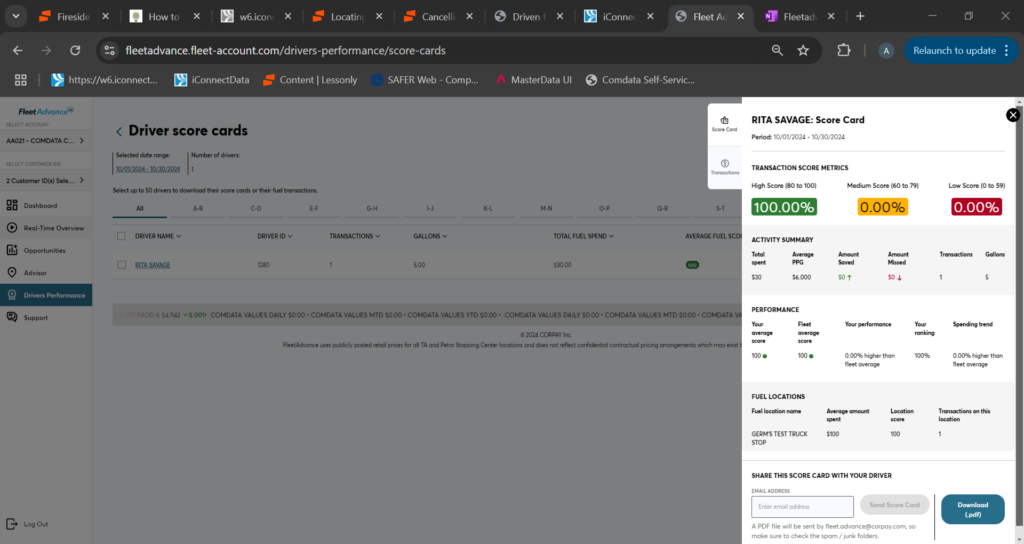
Task: Sort by DRIVER ID column
Action: (275, 236)
